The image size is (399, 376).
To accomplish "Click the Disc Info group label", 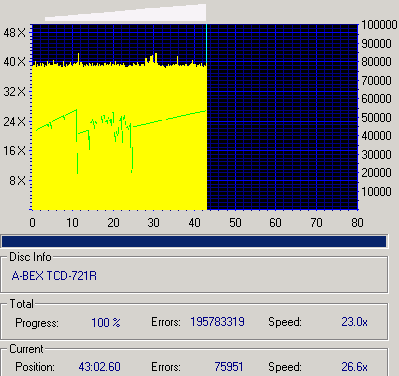I will pyautogui.click(x=30, y=257).
